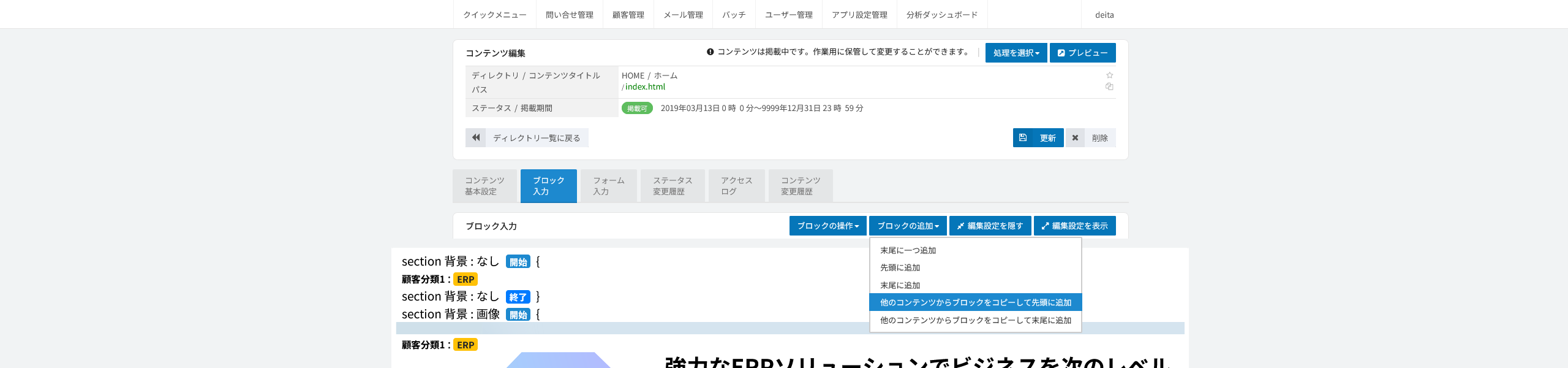Open 問い合せ管理 menu

click(570, 15)
